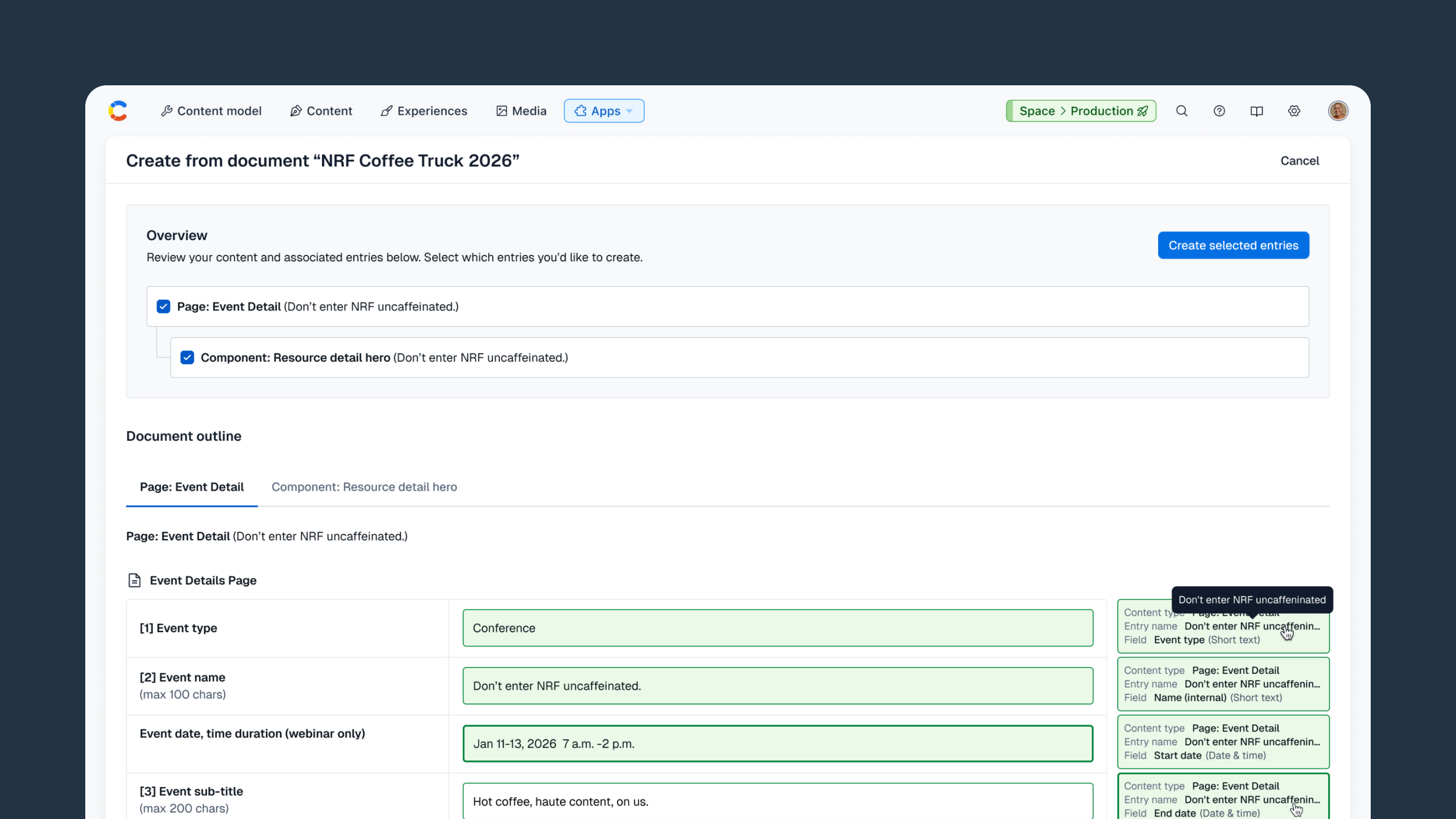The image size is (1456, 819).
Task: Open documentation via the book icon
Action: 1257,111
